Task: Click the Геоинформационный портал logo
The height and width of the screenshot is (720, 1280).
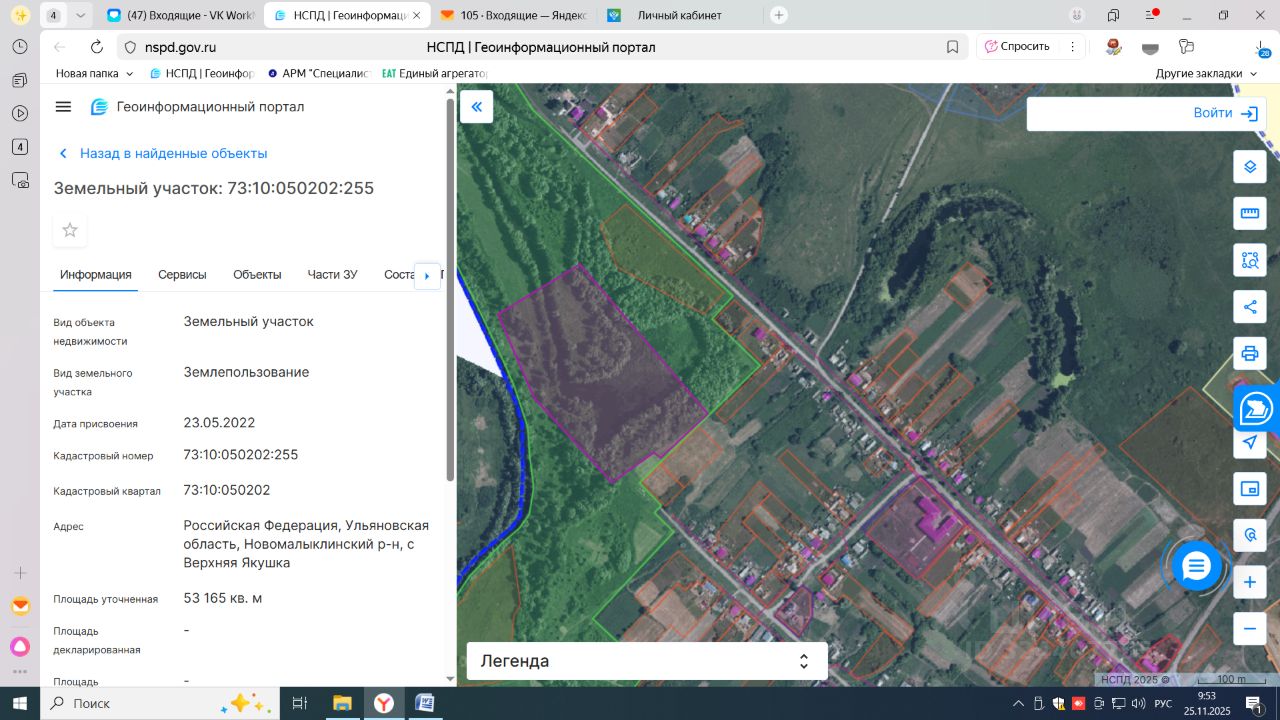Action: [197, 107]
